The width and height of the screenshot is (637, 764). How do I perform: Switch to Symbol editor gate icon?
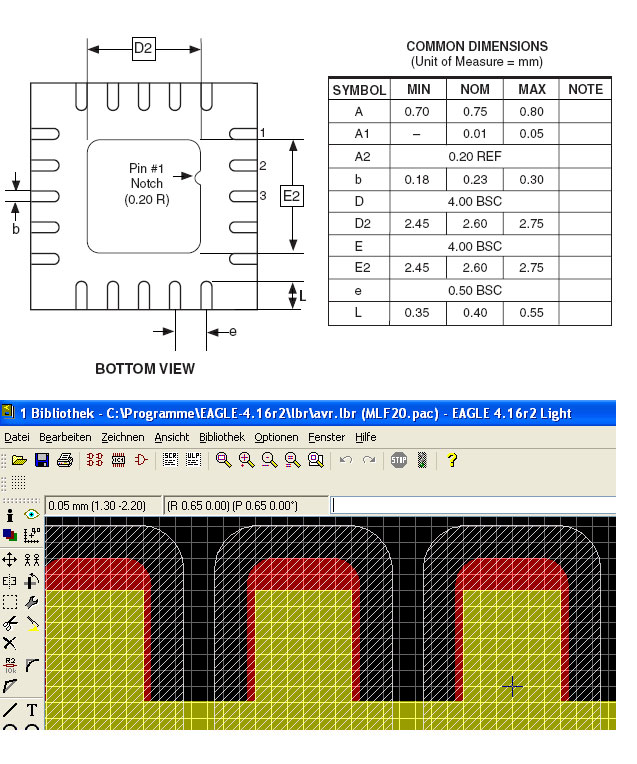coord(141,460)
